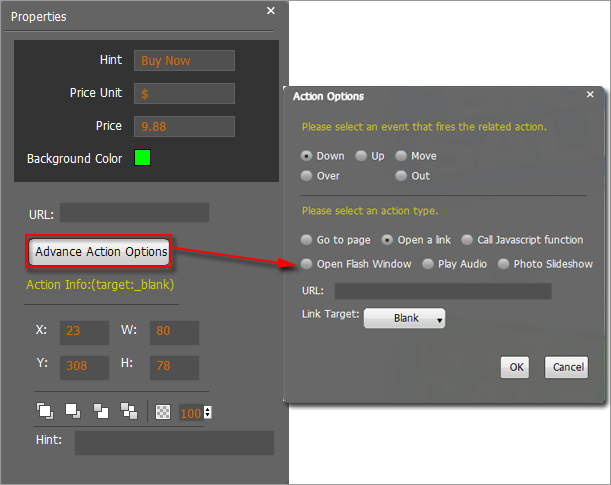Screen dimensions: 611x485
Task: Click the bring forward layer icon
Action: point(72,410)
